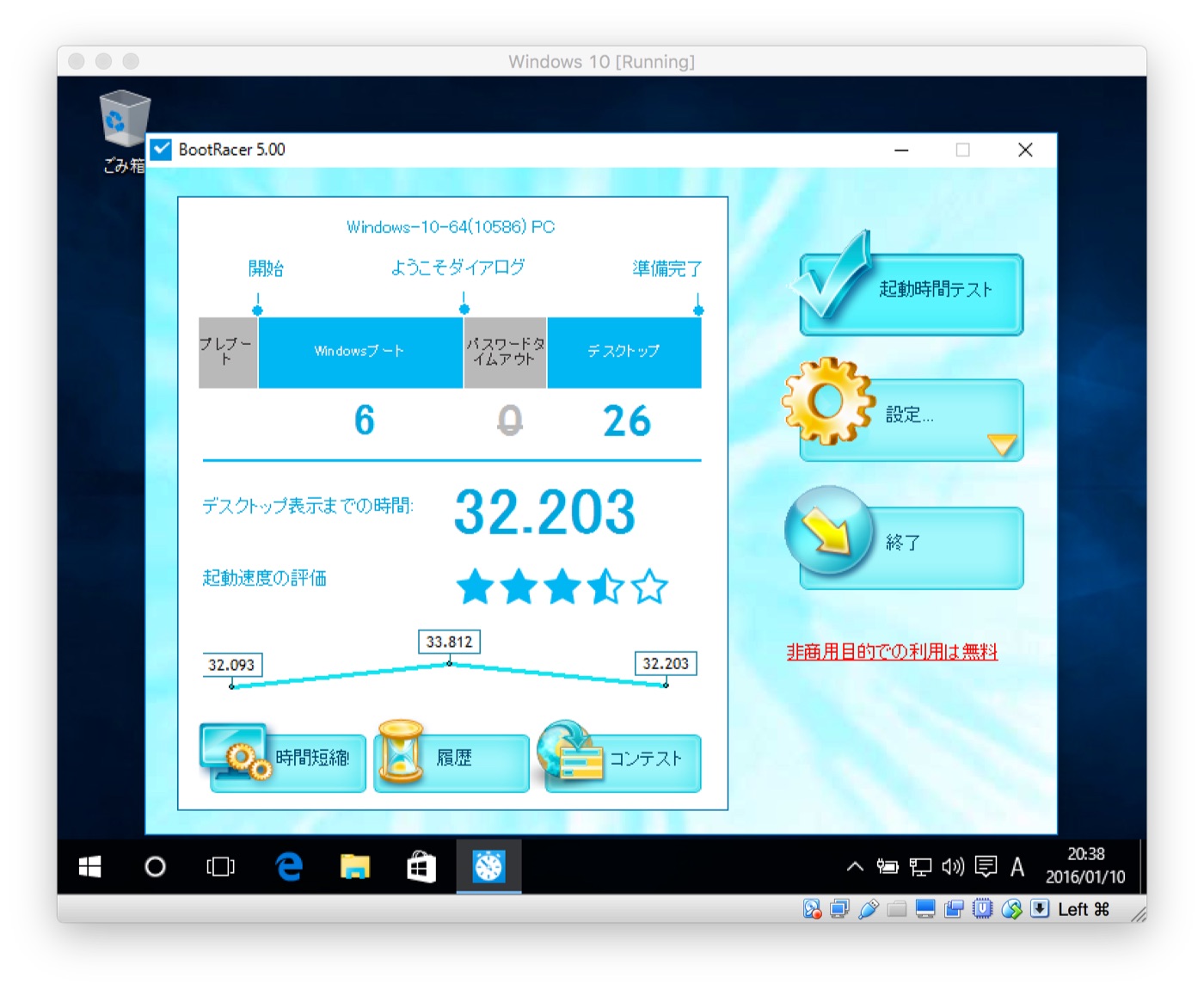Click the 32.203 total boot time value

pyautogui.click(x=544, y=512)
